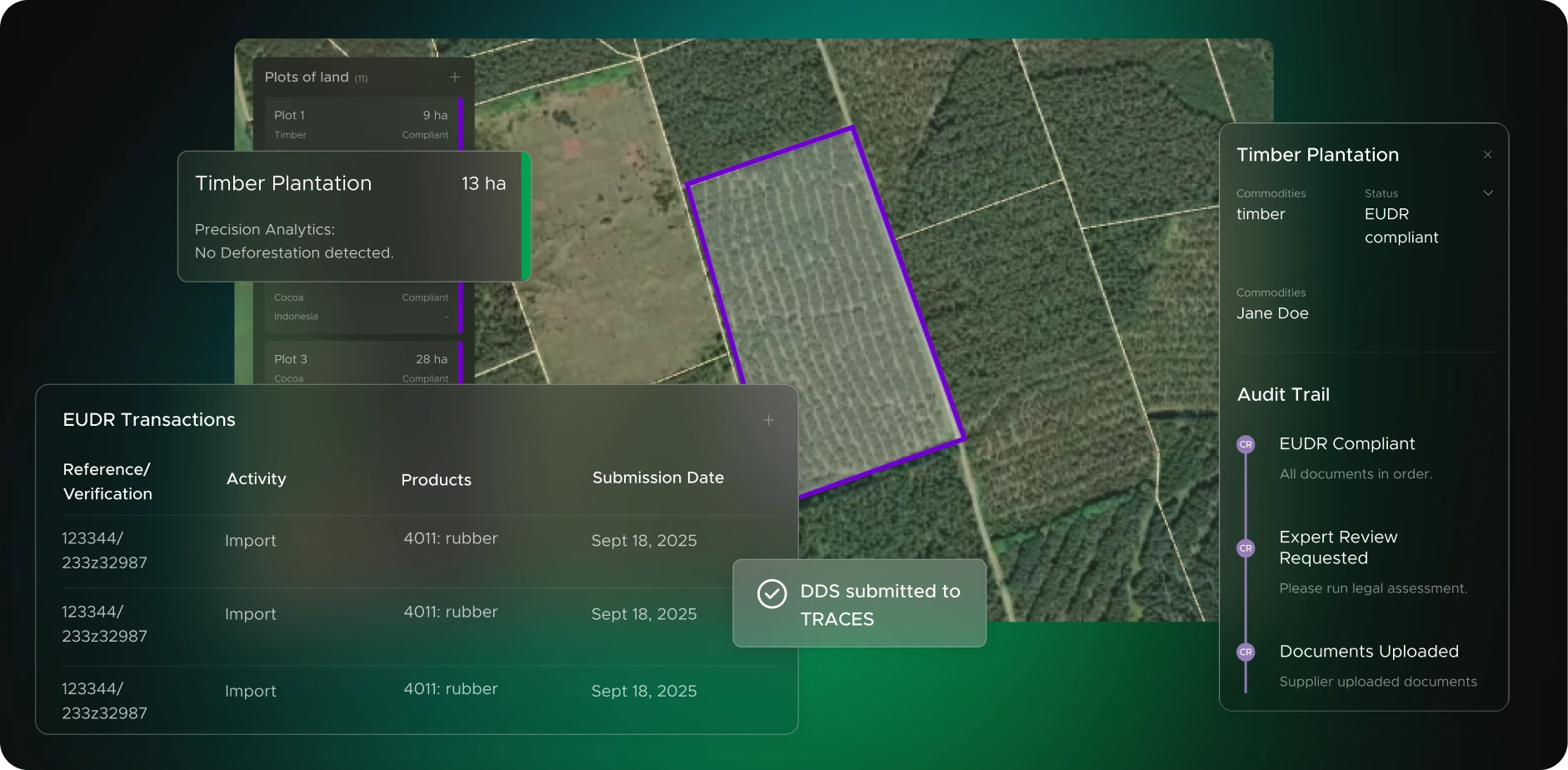Click the checkmark circle icon in DDS notification
This screenshot has height=770, width=1568.
click(772, 593)
